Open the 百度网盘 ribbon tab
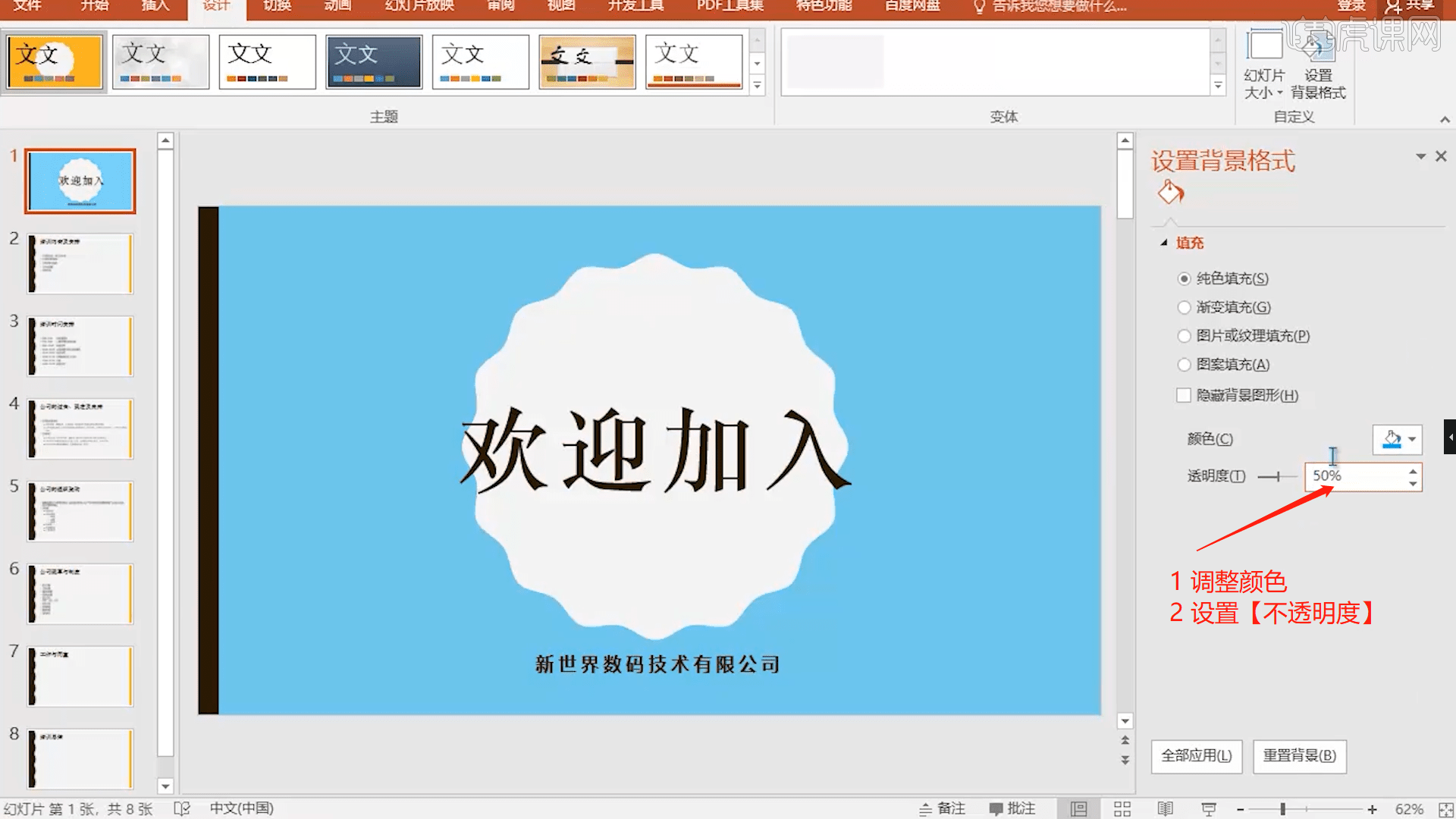This screenshot has width=1456, height=819. tap(912, 6)
